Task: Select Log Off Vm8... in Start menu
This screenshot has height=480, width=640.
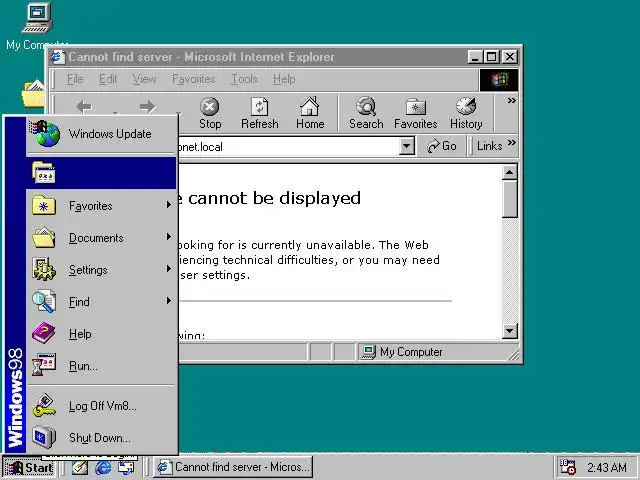Action: click(101, 406)
